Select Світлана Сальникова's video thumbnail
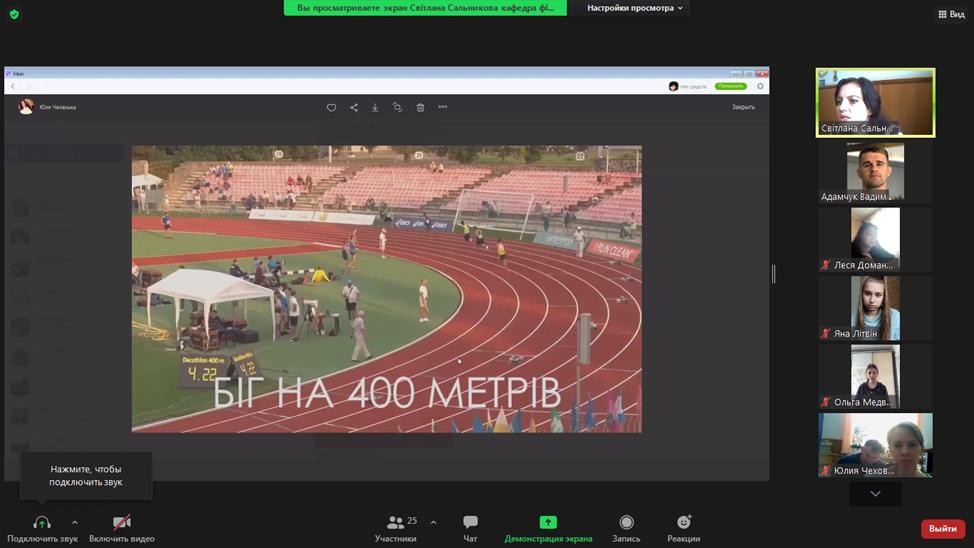Image resolution: width=974 pixels, height=548 pixels. [x=875, y=102]
